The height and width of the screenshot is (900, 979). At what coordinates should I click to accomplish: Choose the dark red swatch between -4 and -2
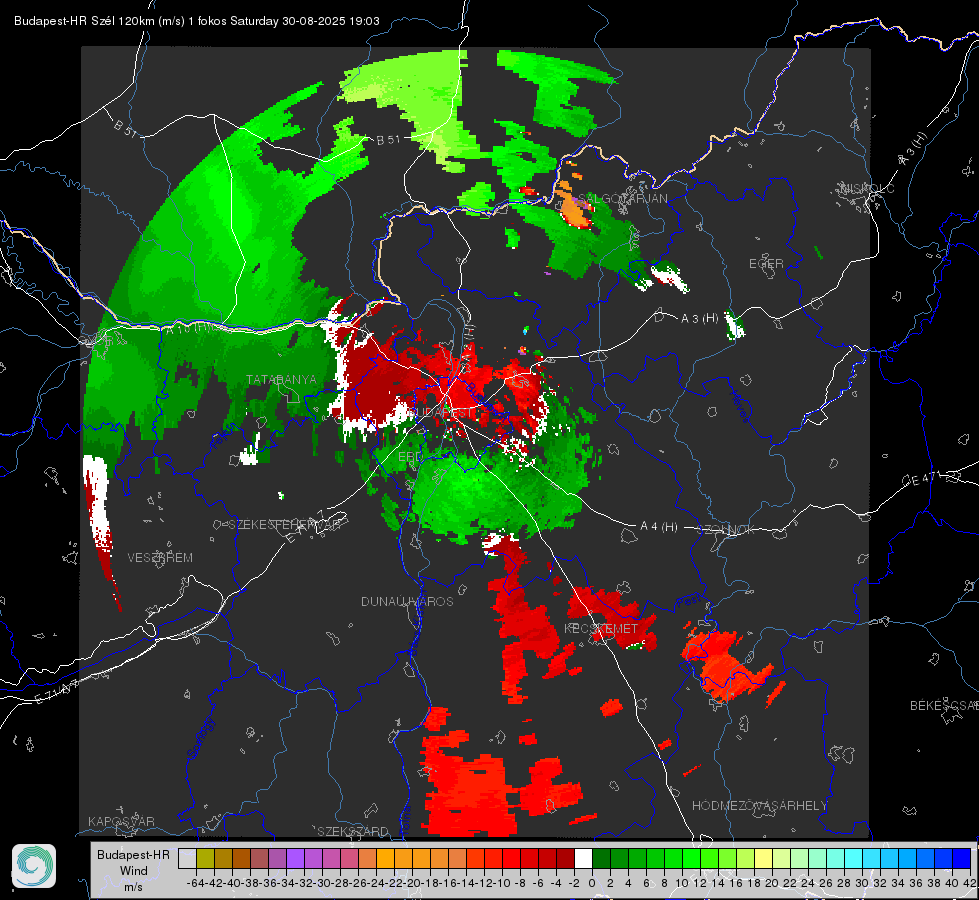click(565, 859)
